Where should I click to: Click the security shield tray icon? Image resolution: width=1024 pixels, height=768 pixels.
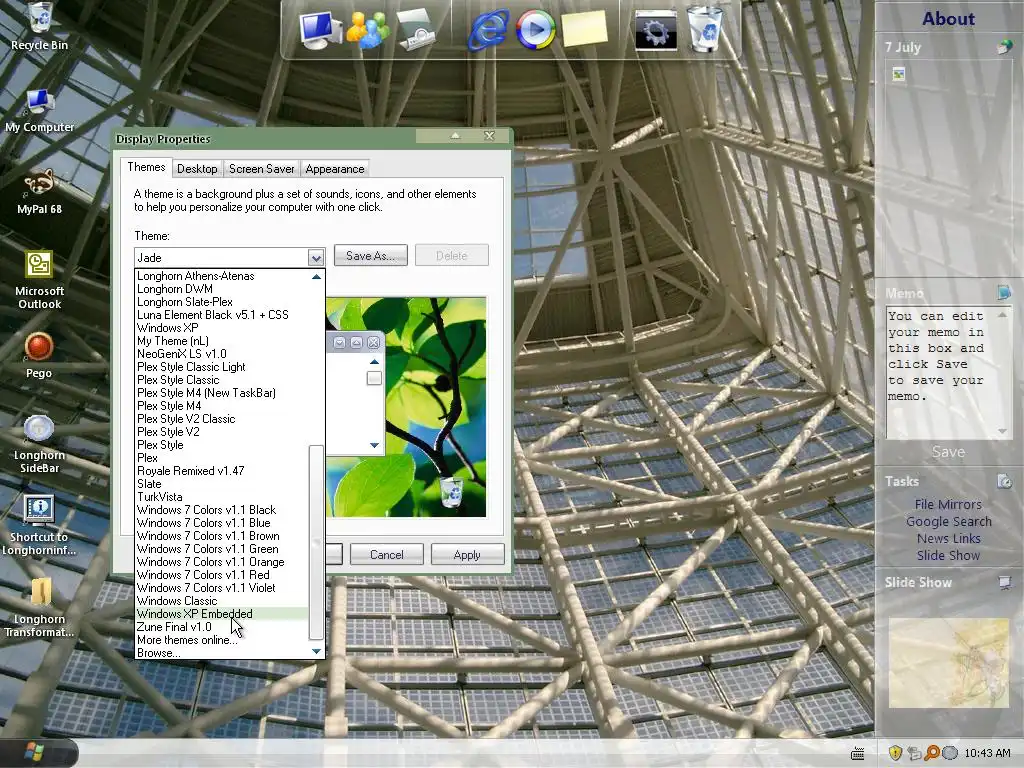pos(895,753)
